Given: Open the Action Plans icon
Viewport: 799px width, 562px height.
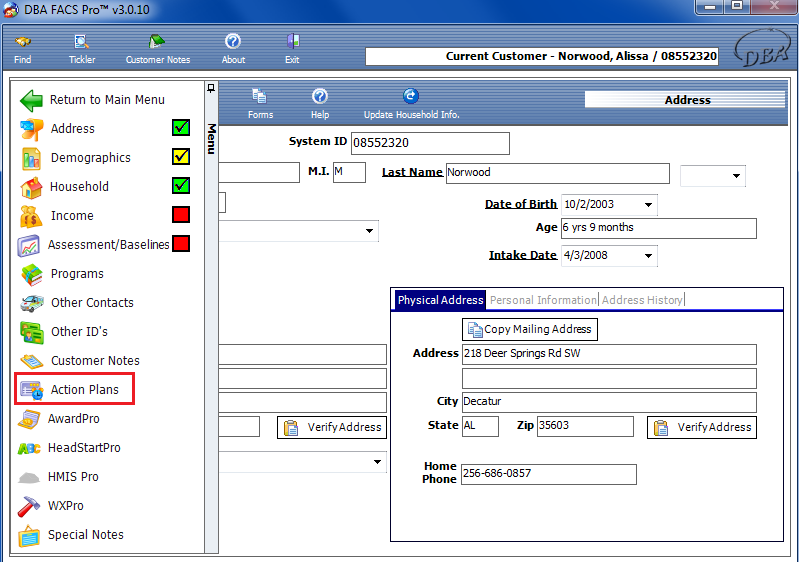Looking at the screenshot, I should click(32, 390).
